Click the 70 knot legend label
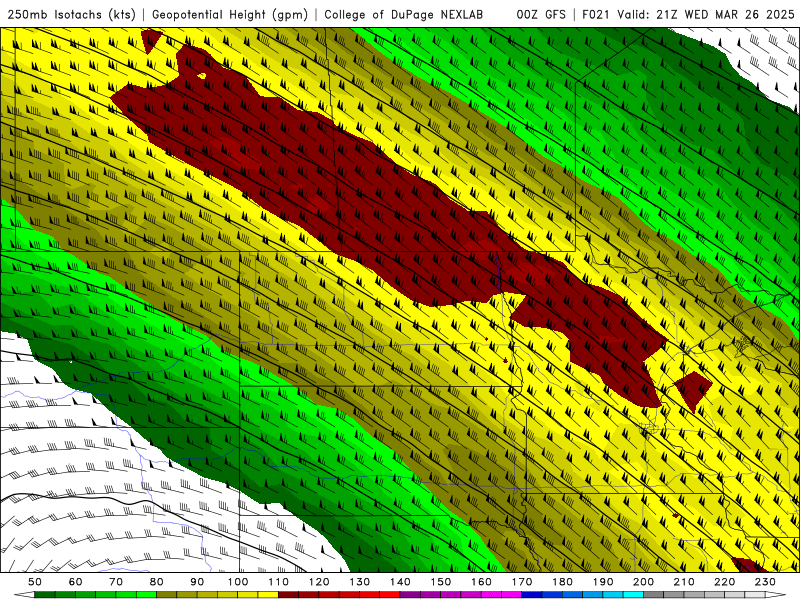 pyautogui.click(x=116, y=582)
